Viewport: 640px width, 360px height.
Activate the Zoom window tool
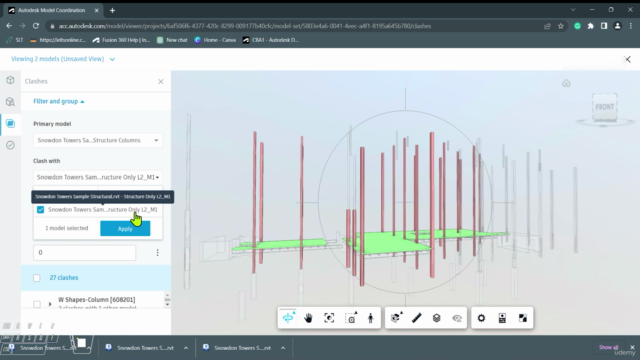click(x=351, y=318)
